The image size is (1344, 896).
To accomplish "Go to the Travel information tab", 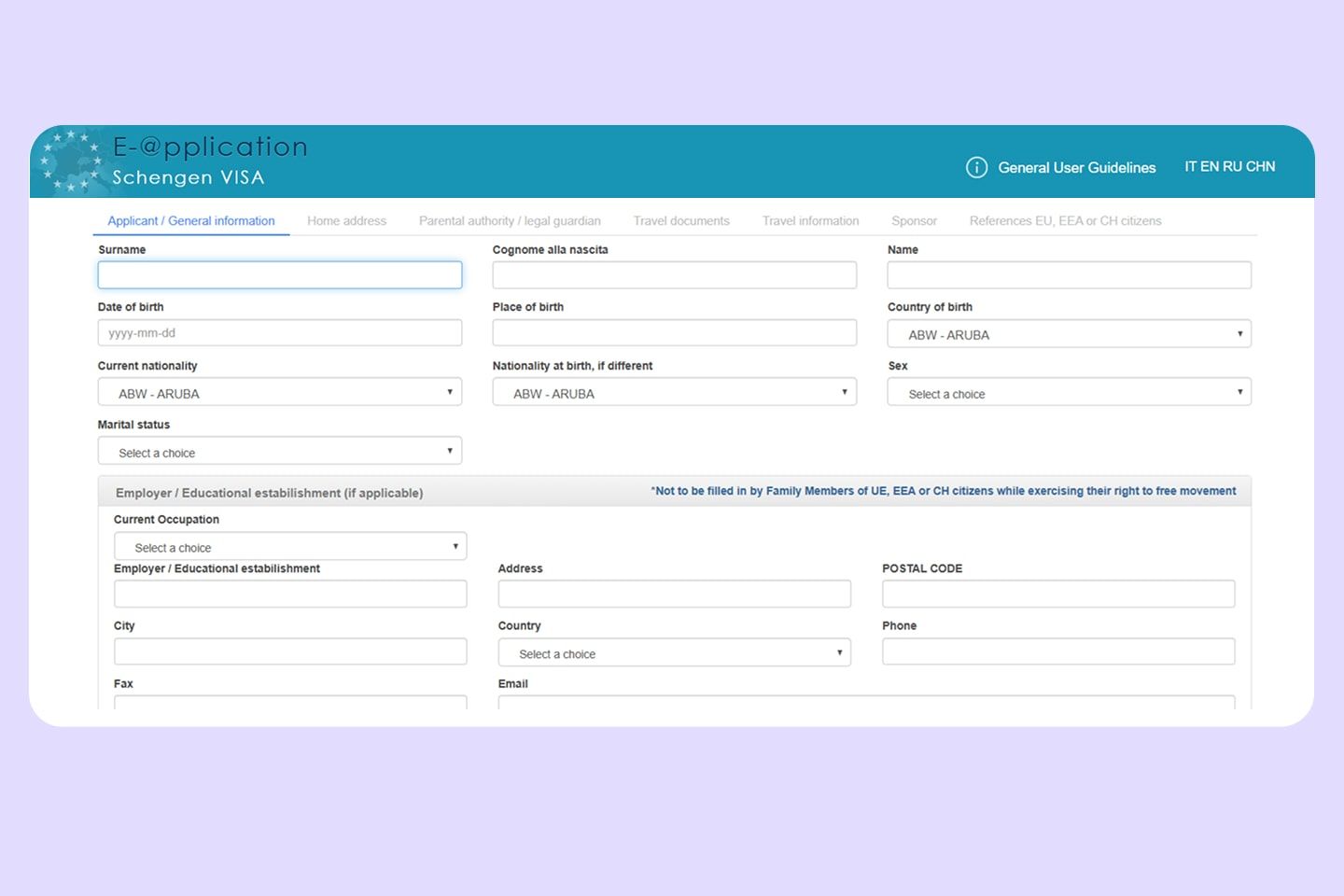I will point(810,221).
